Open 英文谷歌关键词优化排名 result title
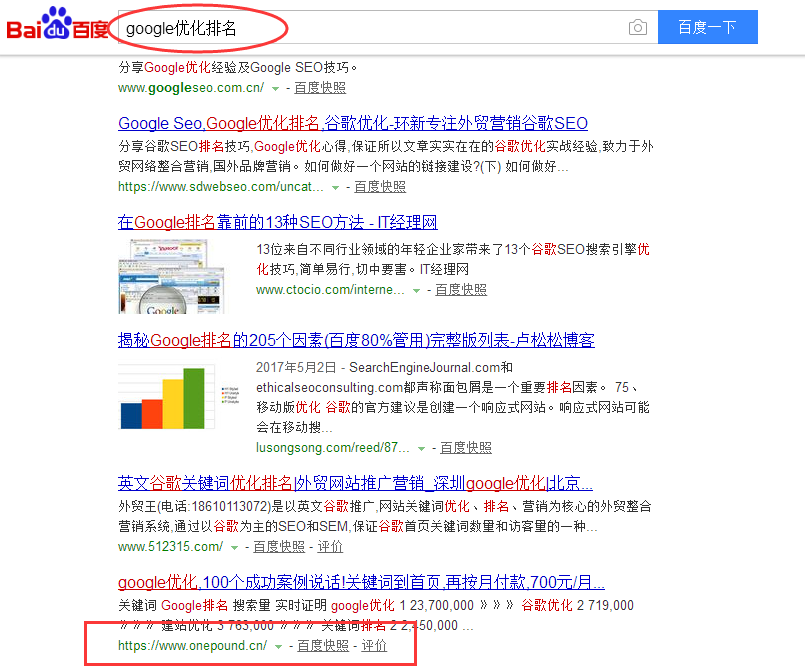Image resolution: width=805 pixels, height=671 pixels. coord(355,483)
